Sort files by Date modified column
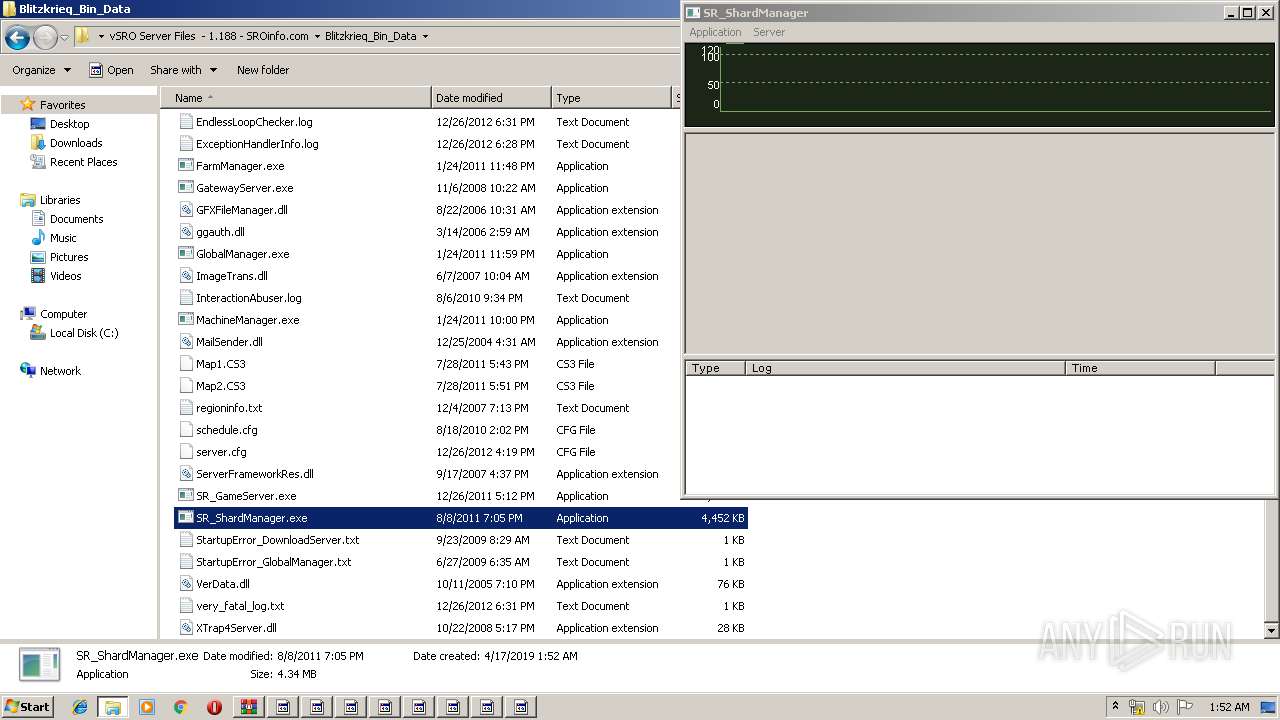Image resolution: width=1280 pixels, height=720 pixels. [491, 98]
